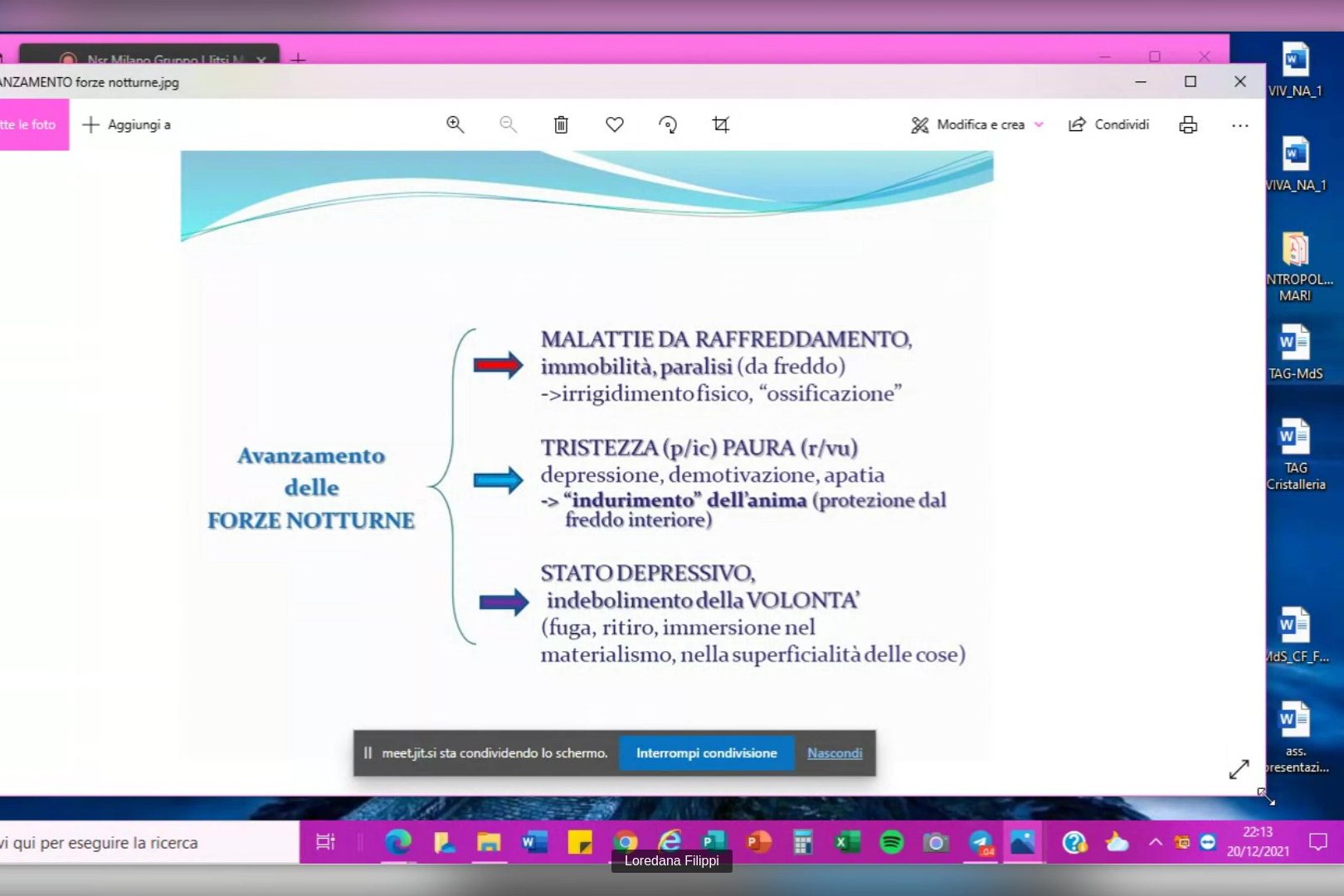This screenshot has width=1344, height=896.
Task: Open Excel from the taskbar
Action: [847, 842]
